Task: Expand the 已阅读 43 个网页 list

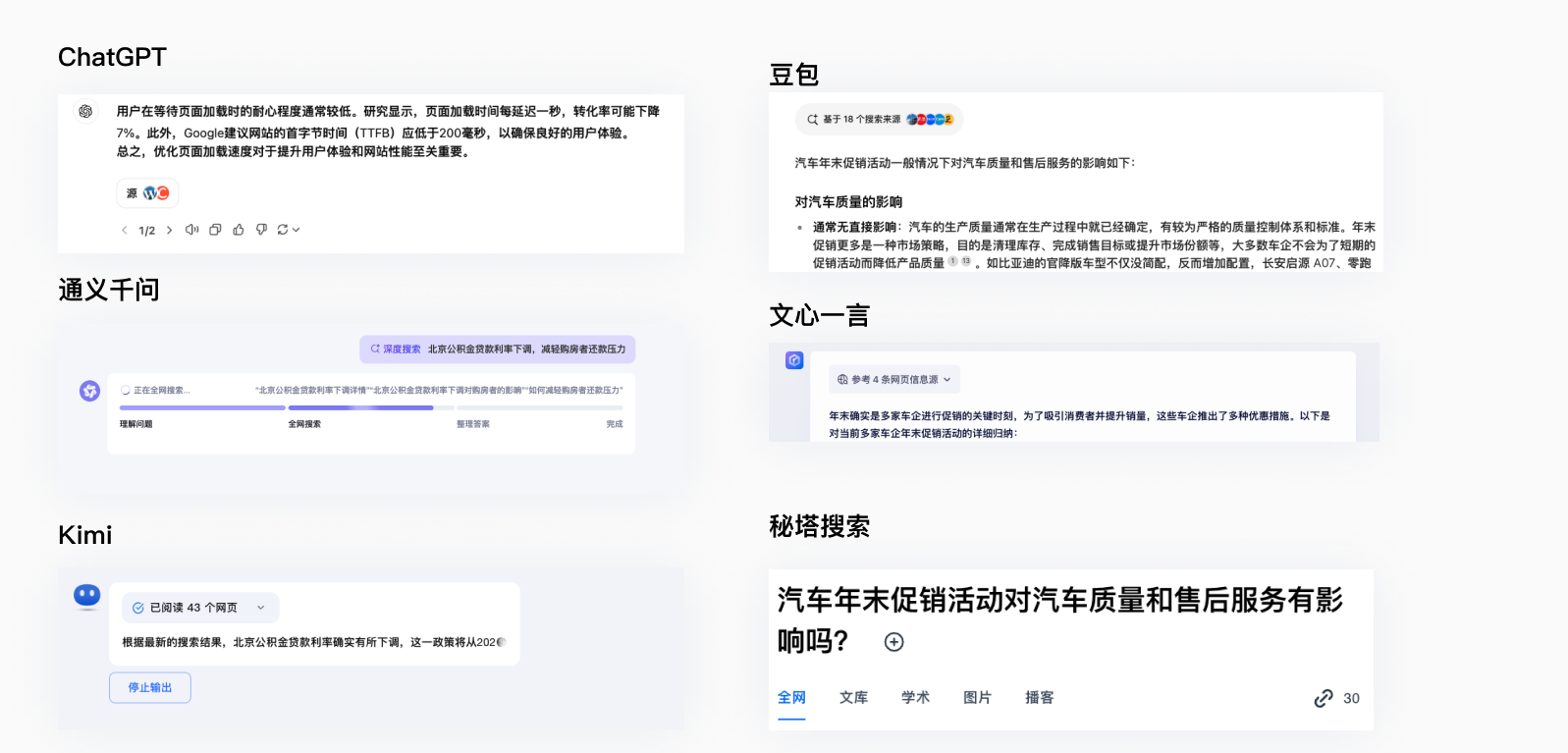Action: click(260, 608)
